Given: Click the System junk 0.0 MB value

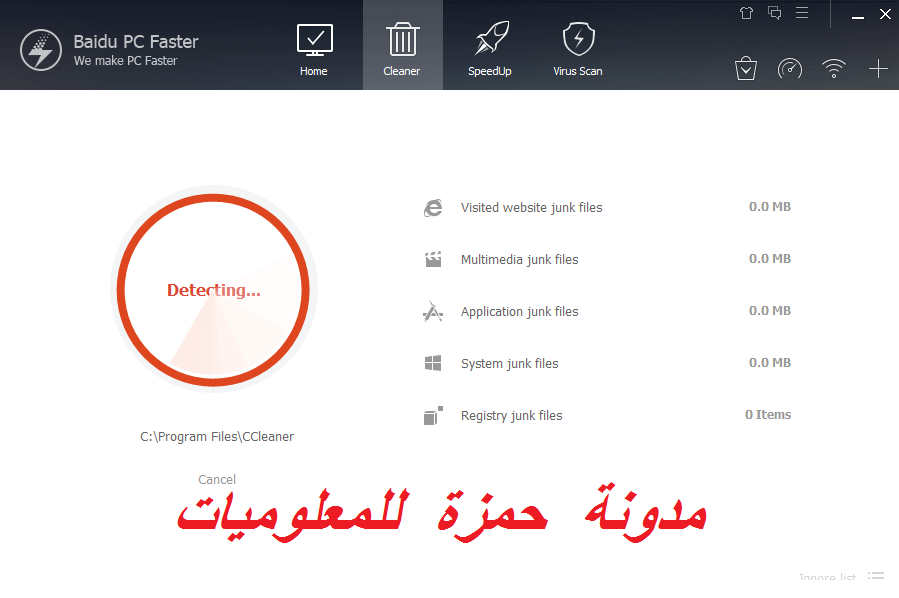Looking at the screenshot, I should (x=769, y=362).
